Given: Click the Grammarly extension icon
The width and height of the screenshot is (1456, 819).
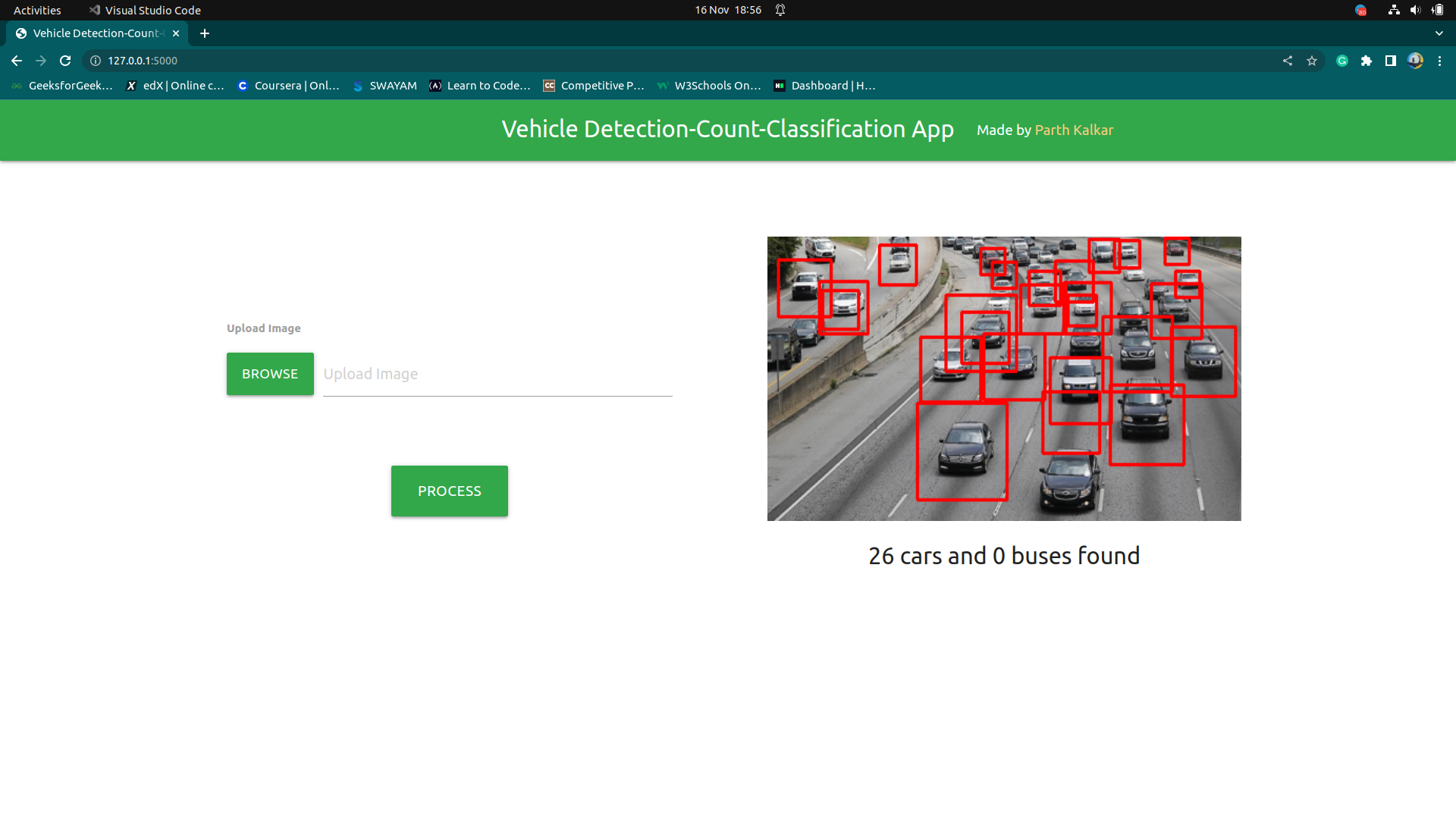Looking at the screenshot, I should tap(1341, 61).
